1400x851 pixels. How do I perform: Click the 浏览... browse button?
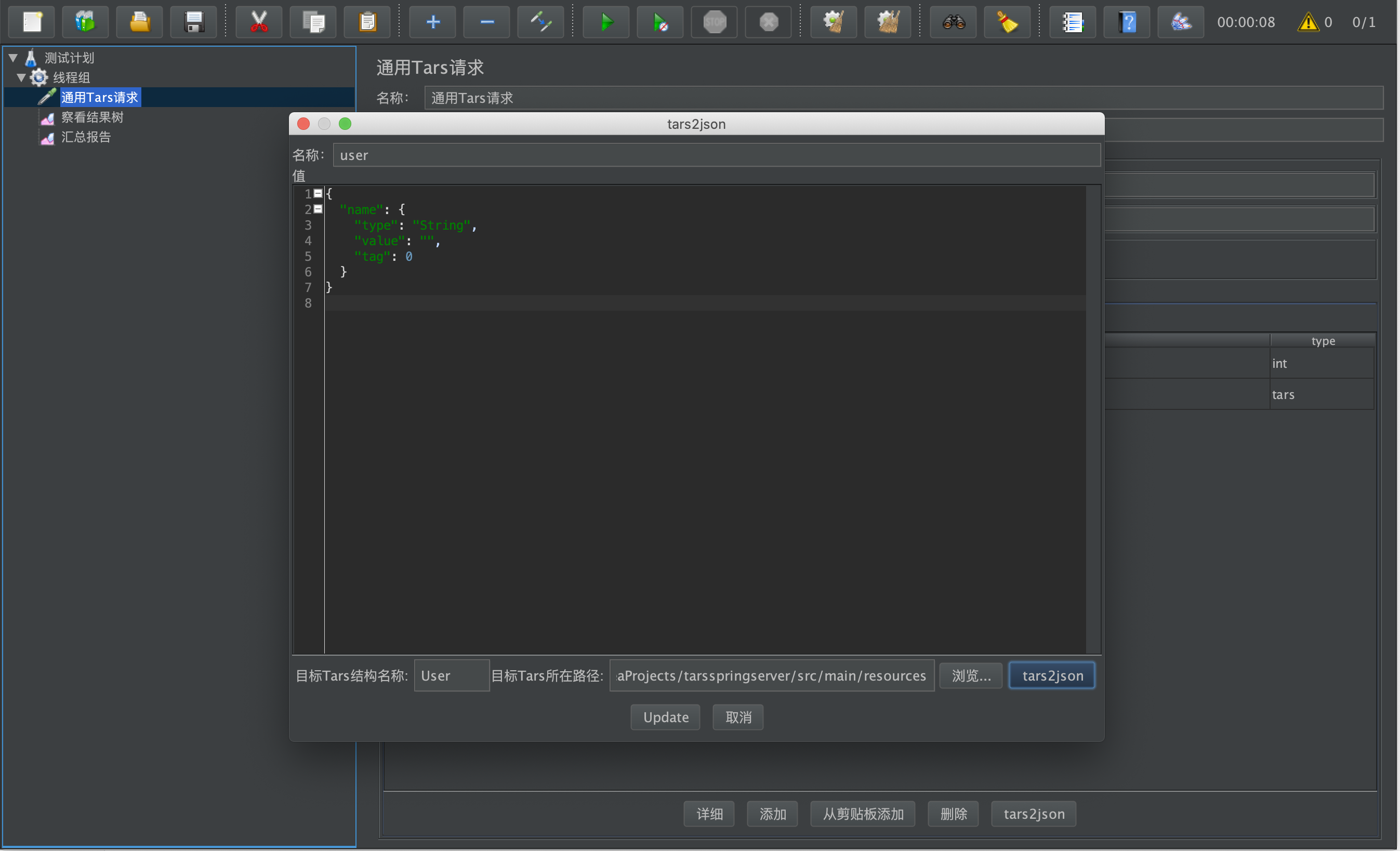(x=970, y=675)
